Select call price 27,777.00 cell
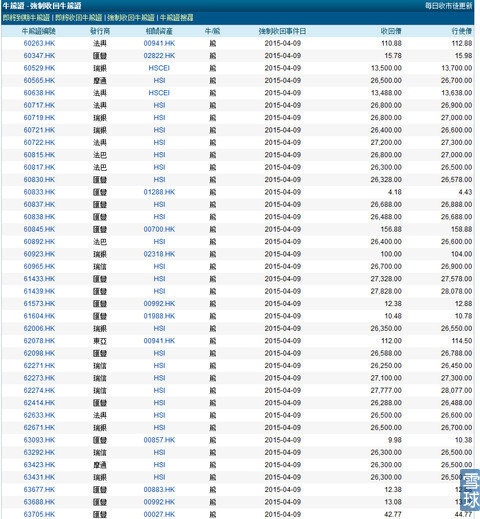 point(386,390)
